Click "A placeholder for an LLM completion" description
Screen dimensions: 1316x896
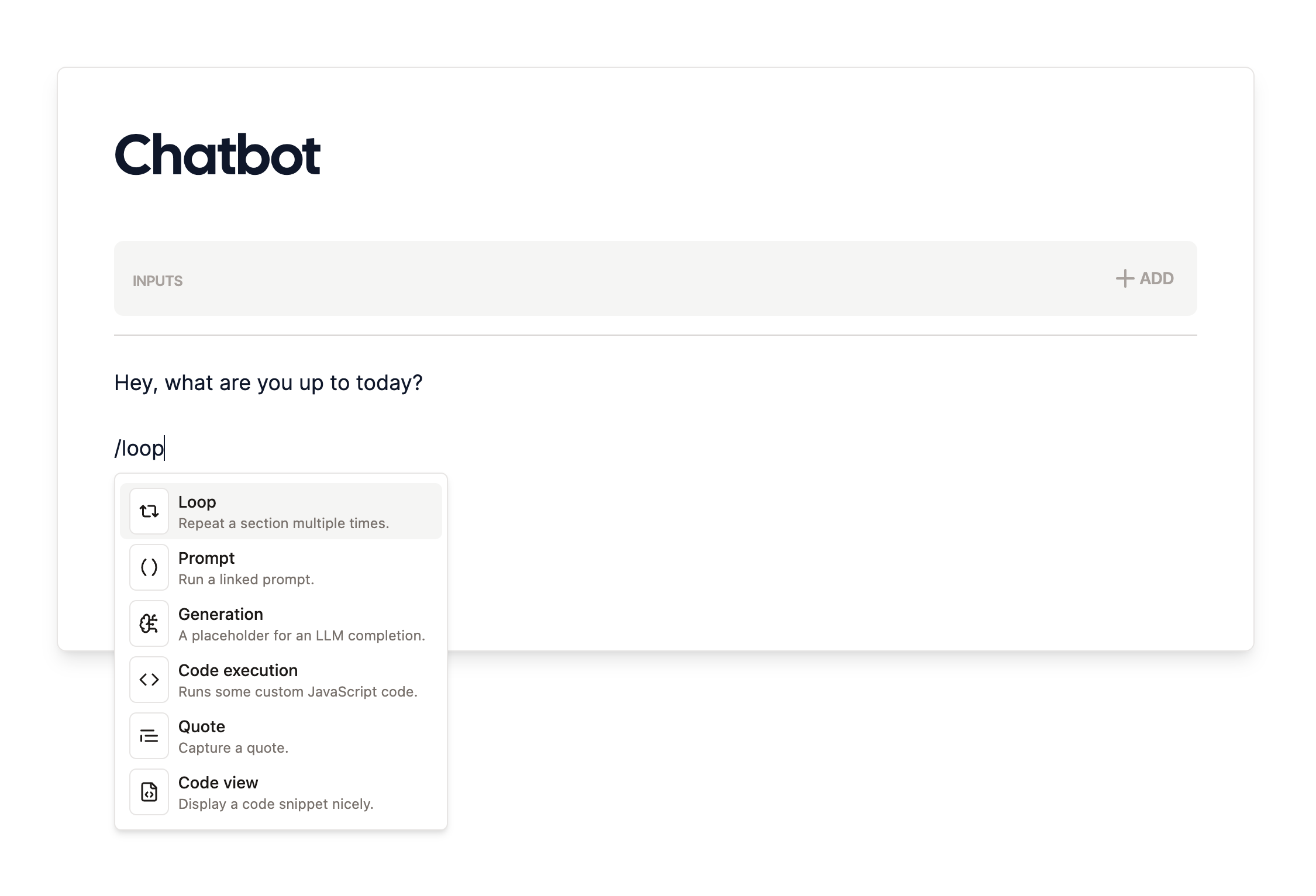[301, 636]
